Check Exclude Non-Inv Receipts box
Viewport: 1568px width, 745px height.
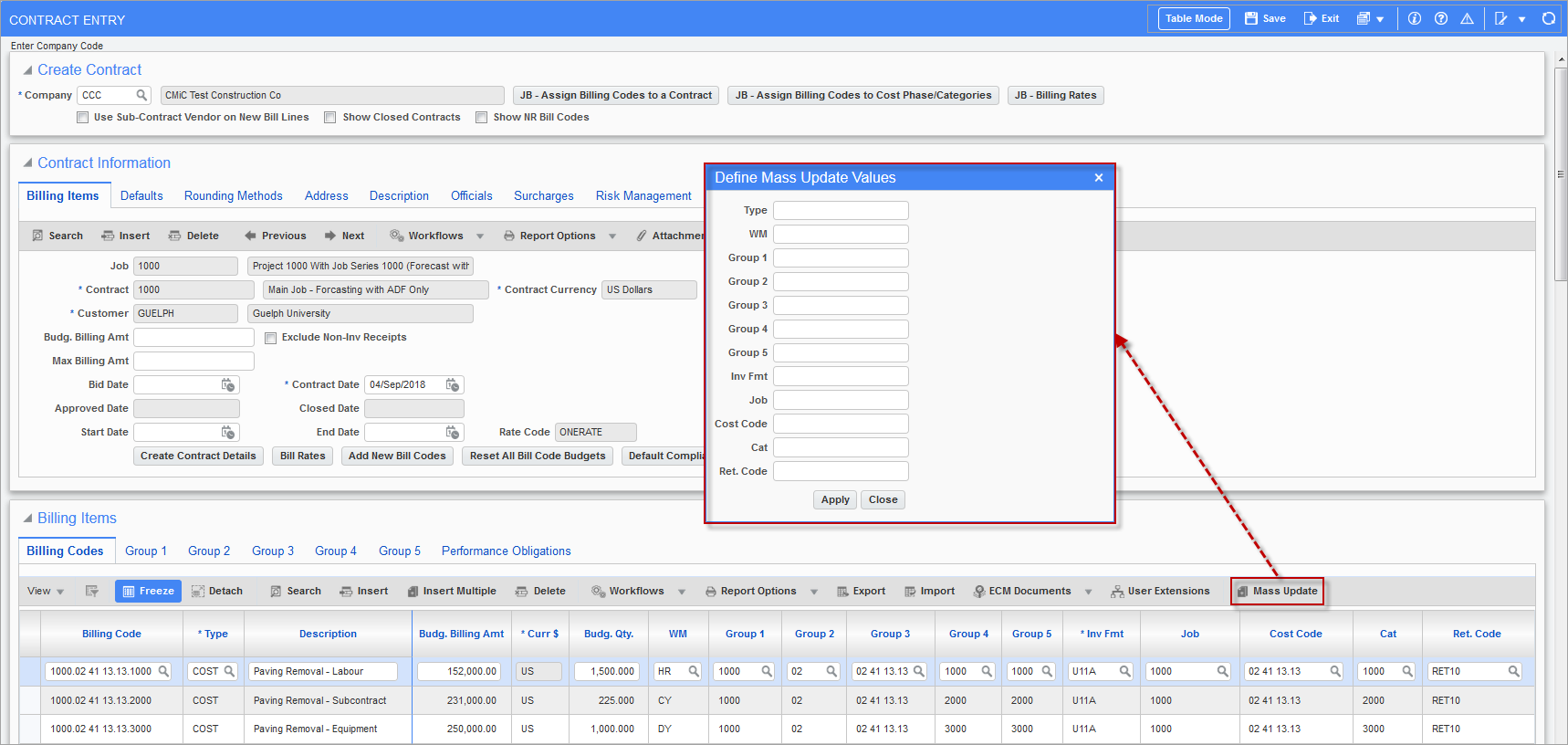coord(270,338)
